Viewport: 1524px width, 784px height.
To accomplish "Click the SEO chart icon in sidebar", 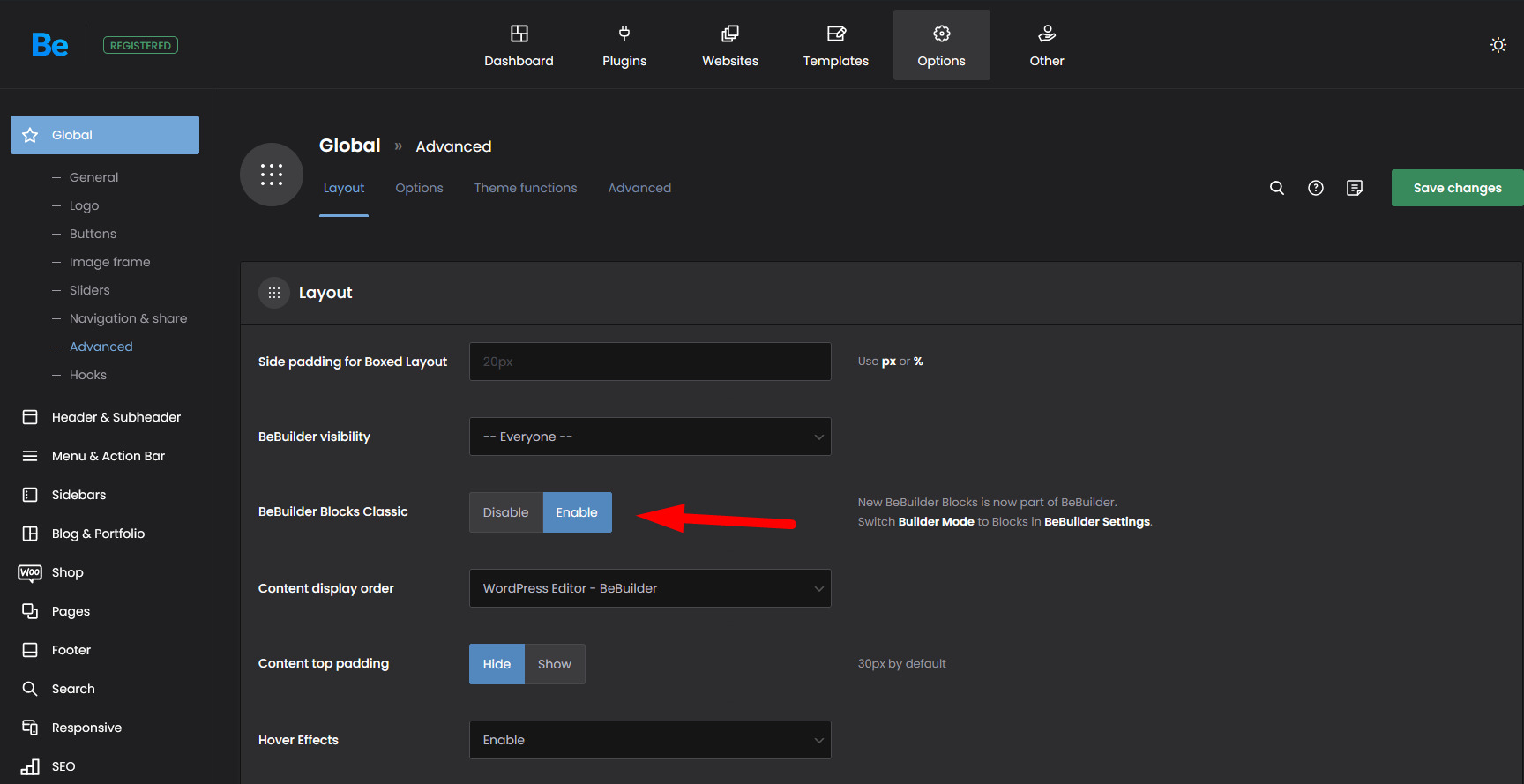I will click(x=30, y=766).
